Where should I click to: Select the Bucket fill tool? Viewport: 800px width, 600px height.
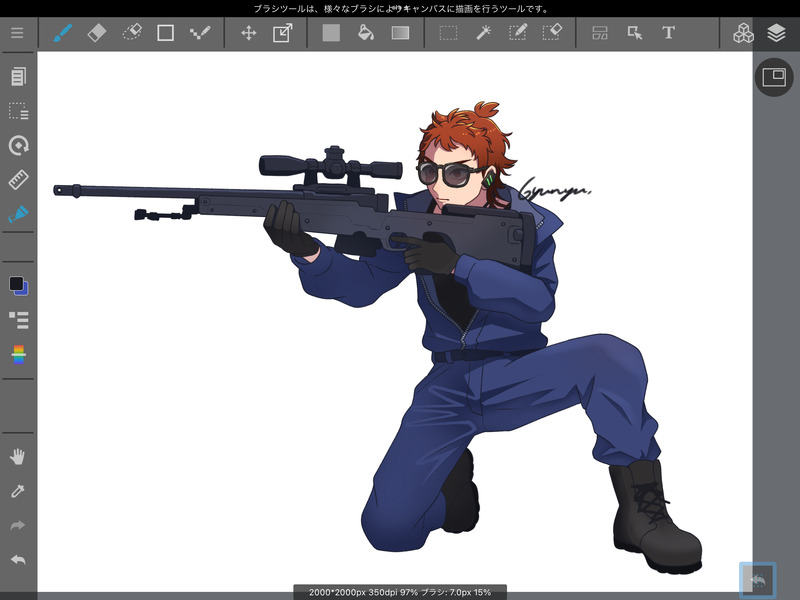point(366,33)
